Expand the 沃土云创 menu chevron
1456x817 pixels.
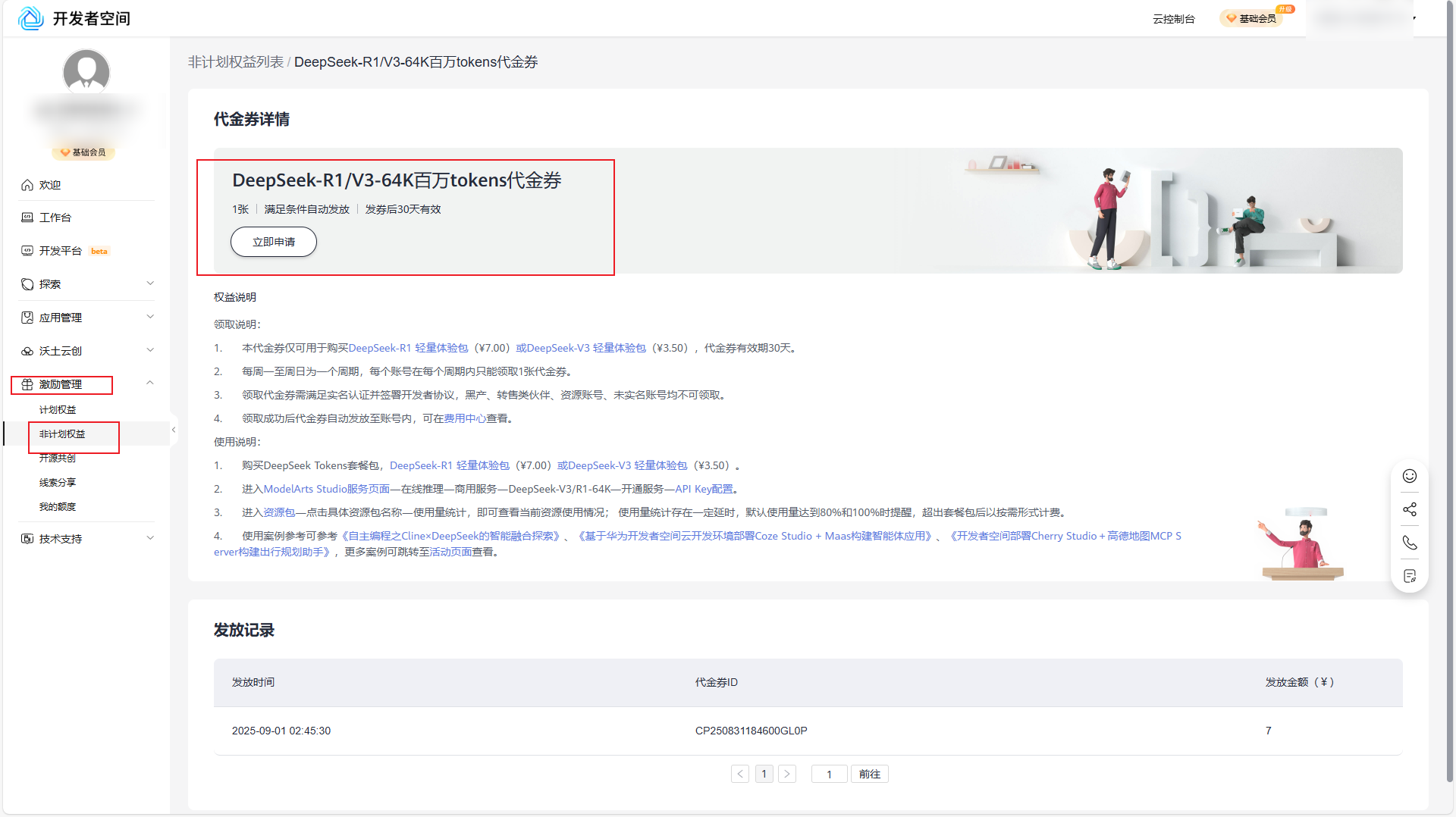pos(150,350)
